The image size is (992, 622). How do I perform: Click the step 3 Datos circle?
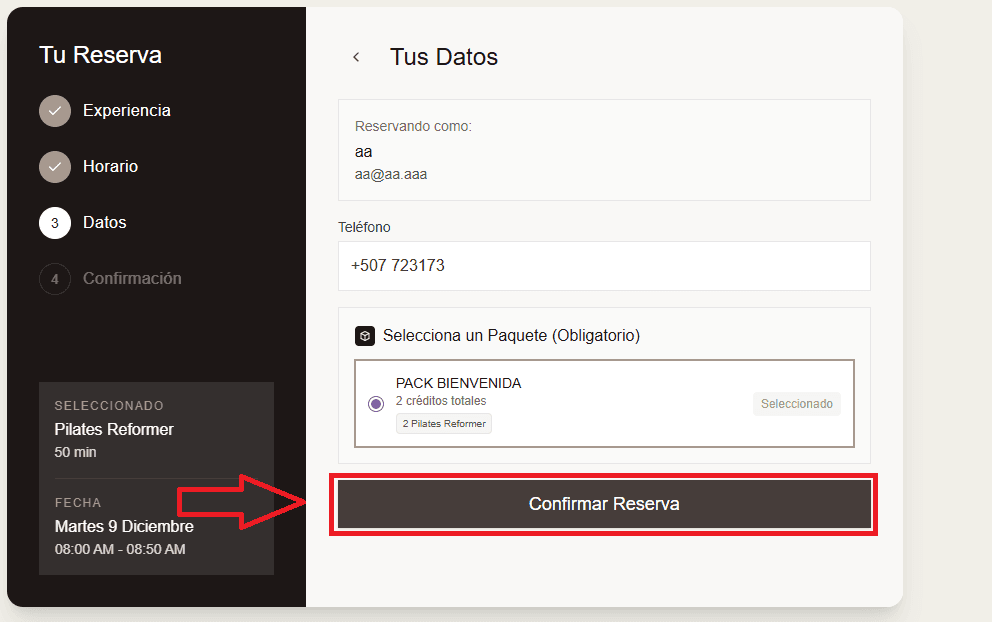(x=55, y=223)
